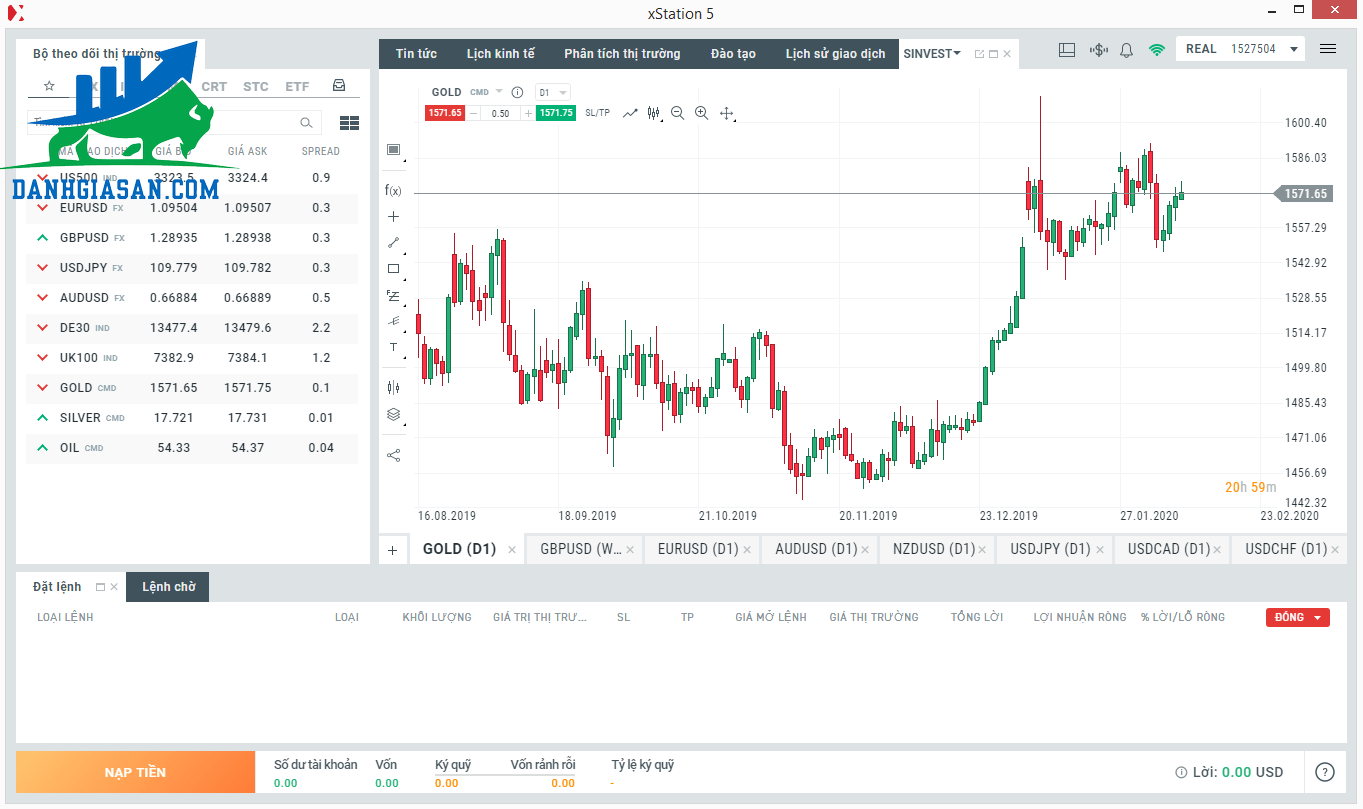
Task: Open the one-click trading dollar icon
Action: coord(1098,49)
